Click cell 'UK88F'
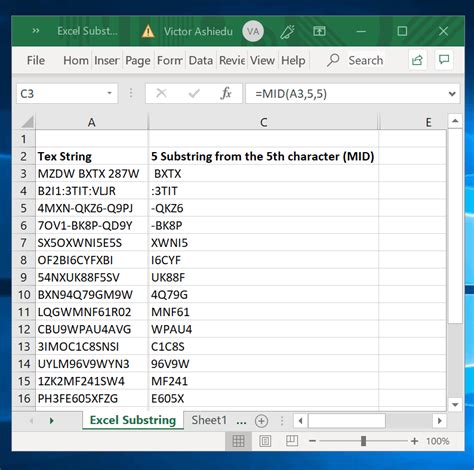The image size is (474, 470). pyautogui.click(x=263, y=277)
